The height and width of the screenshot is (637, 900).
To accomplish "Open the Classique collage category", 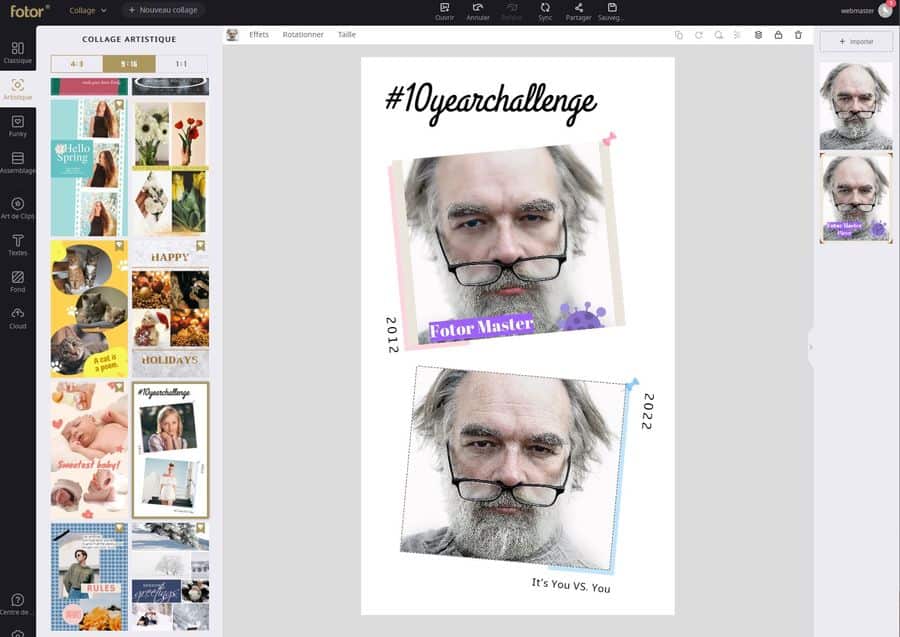I will [18, 52].
